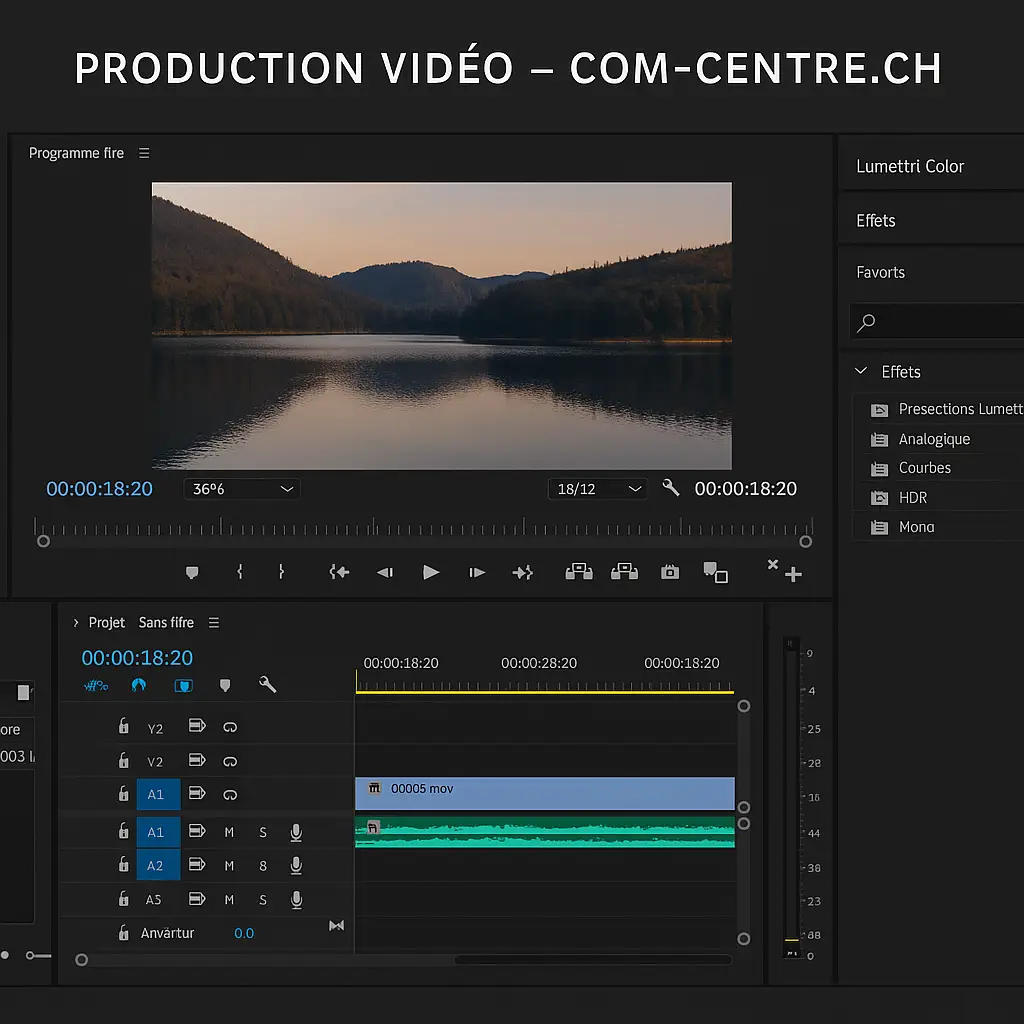This screenshot has width=1024, height=1024.
Task: Open the 36% zoom level dropdown
Action: pos(242,489)
